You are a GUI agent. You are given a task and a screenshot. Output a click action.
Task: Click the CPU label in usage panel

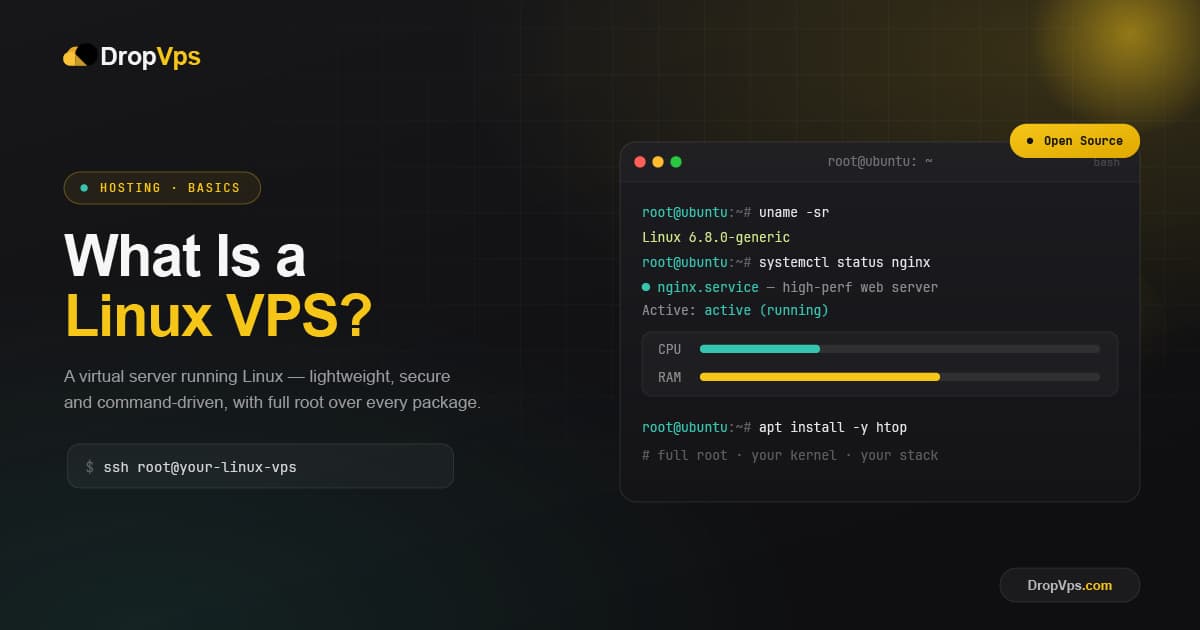point(670,349)
